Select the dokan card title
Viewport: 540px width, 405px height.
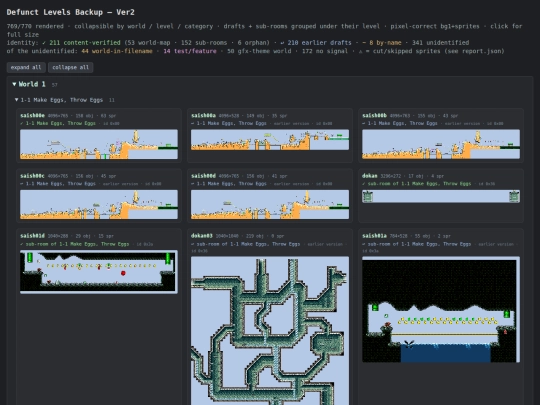pyautogui.click(x=370, y=176)
